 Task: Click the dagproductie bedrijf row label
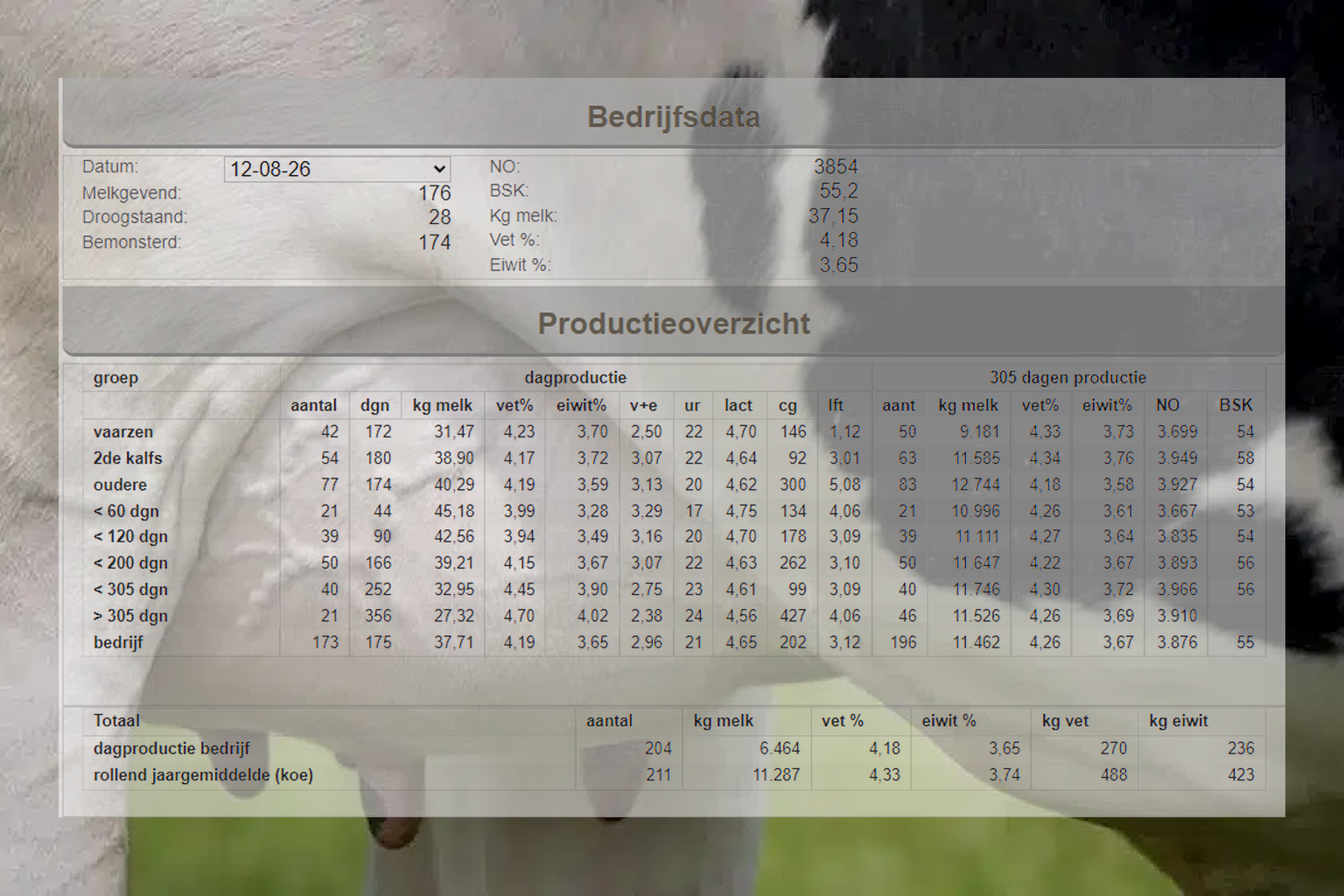coord(171,748)
